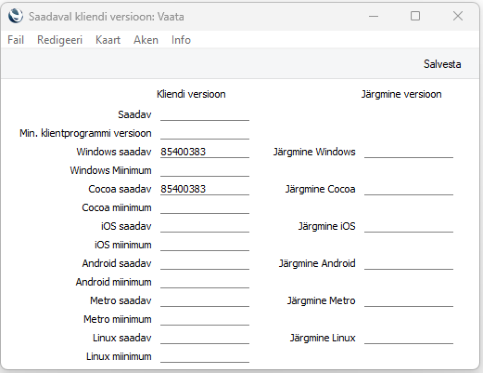Click the Kliendi versioon column heading
The height and width of the screenshot is (373, 483).
click(191, 94)
